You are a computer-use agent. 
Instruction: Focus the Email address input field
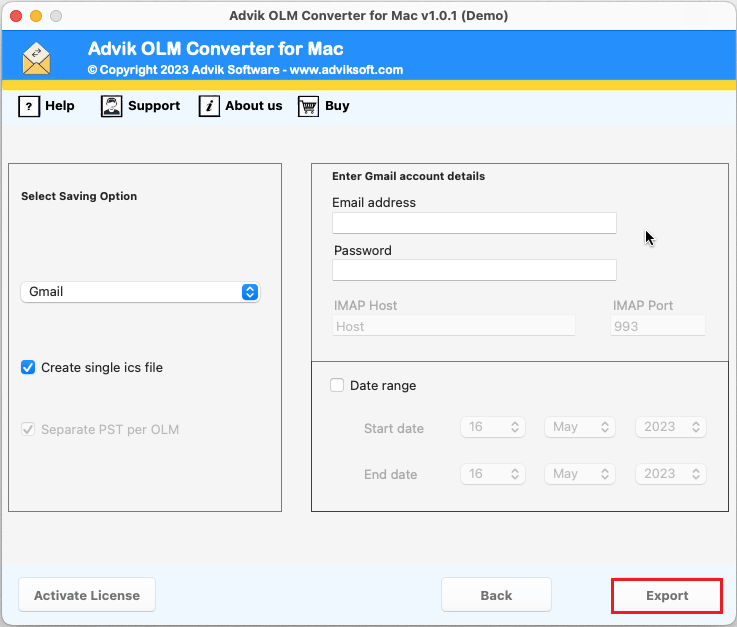point(474,223)
